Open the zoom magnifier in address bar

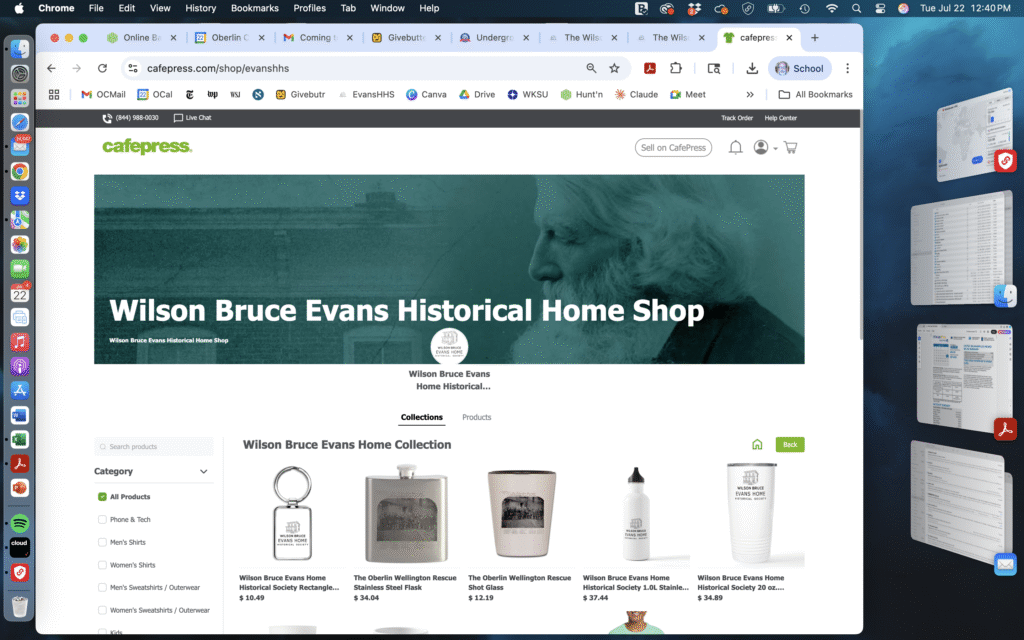click(591, 69)
